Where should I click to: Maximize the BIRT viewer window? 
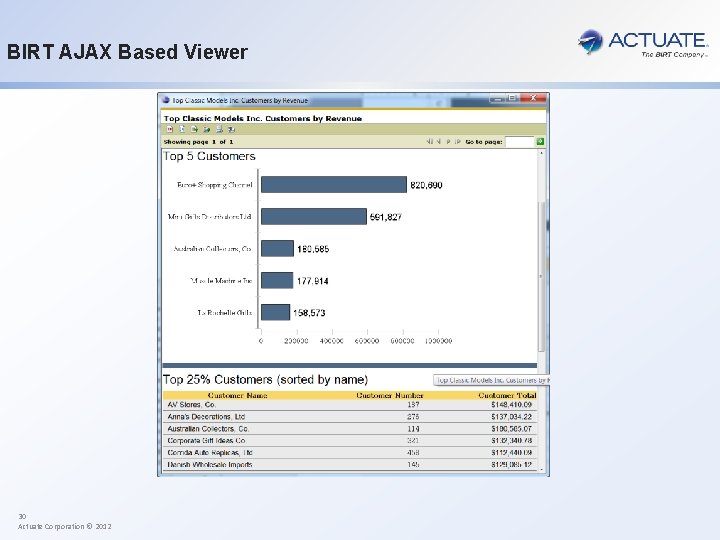[x=512, y=98]
